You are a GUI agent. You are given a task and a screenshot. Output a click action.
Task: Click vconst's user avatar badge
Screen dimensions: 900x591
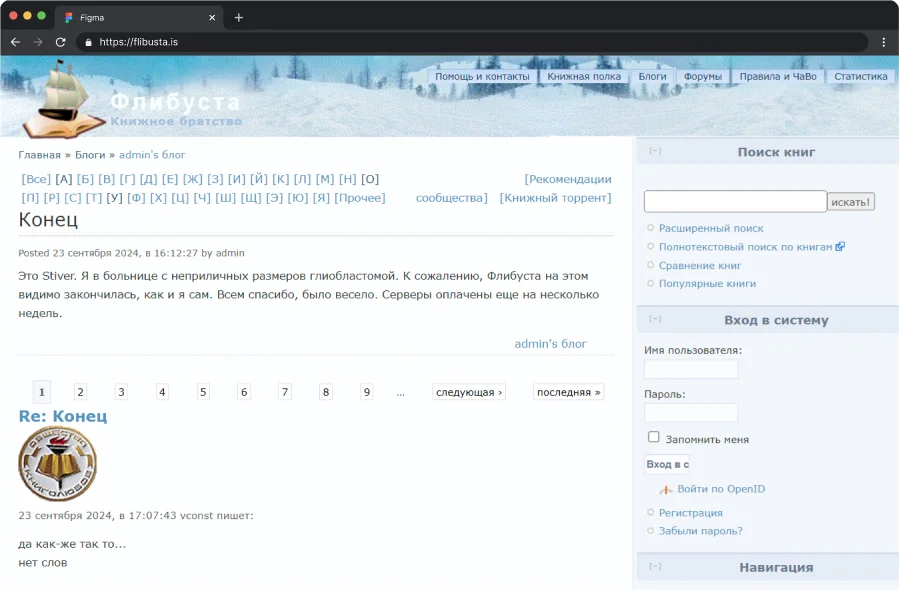click(x=57, y=464)
